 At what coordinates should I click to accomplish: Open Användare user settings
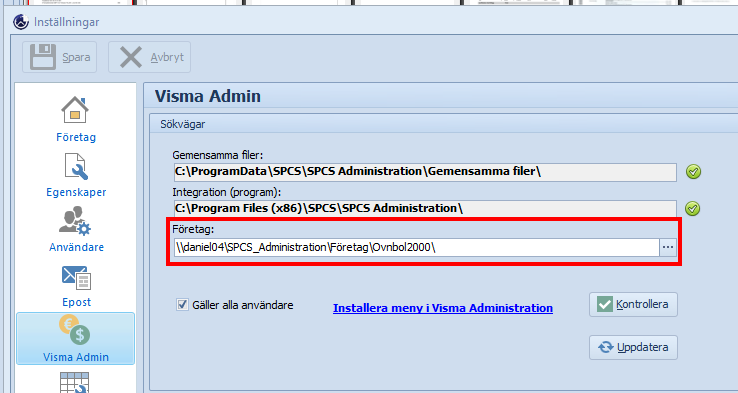click(x=76, y=230)
